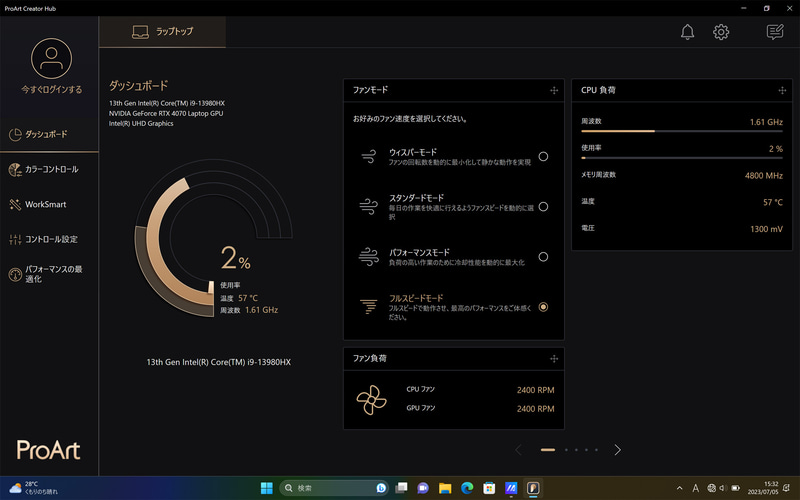This screenshot has height=500, width=800.
Task: Click CPU name label under the gauge
Action: [218, 362]
